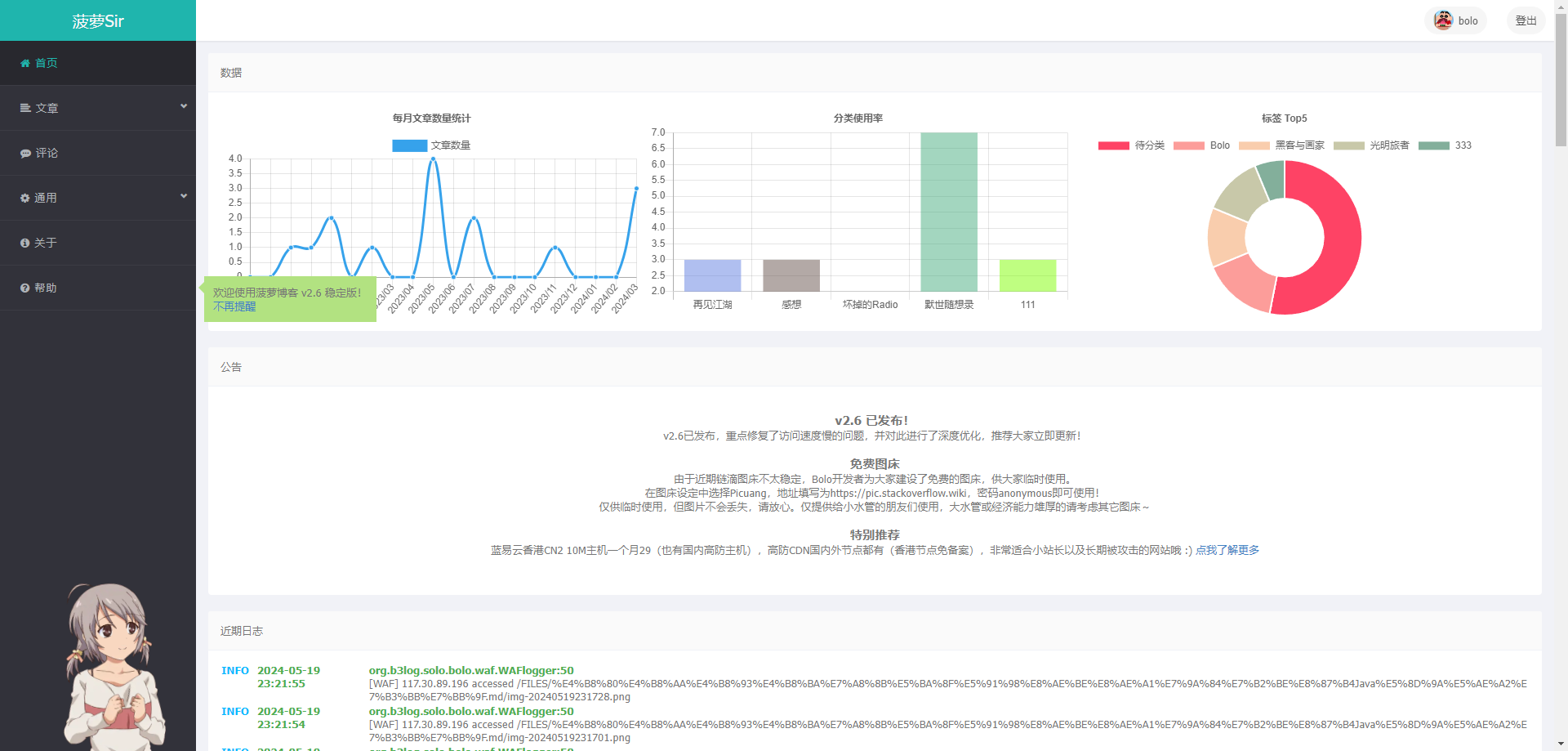Viewport: 1568px width, 751px height.
Task: Expand the 文章 menu chevron
Action: 184,106
